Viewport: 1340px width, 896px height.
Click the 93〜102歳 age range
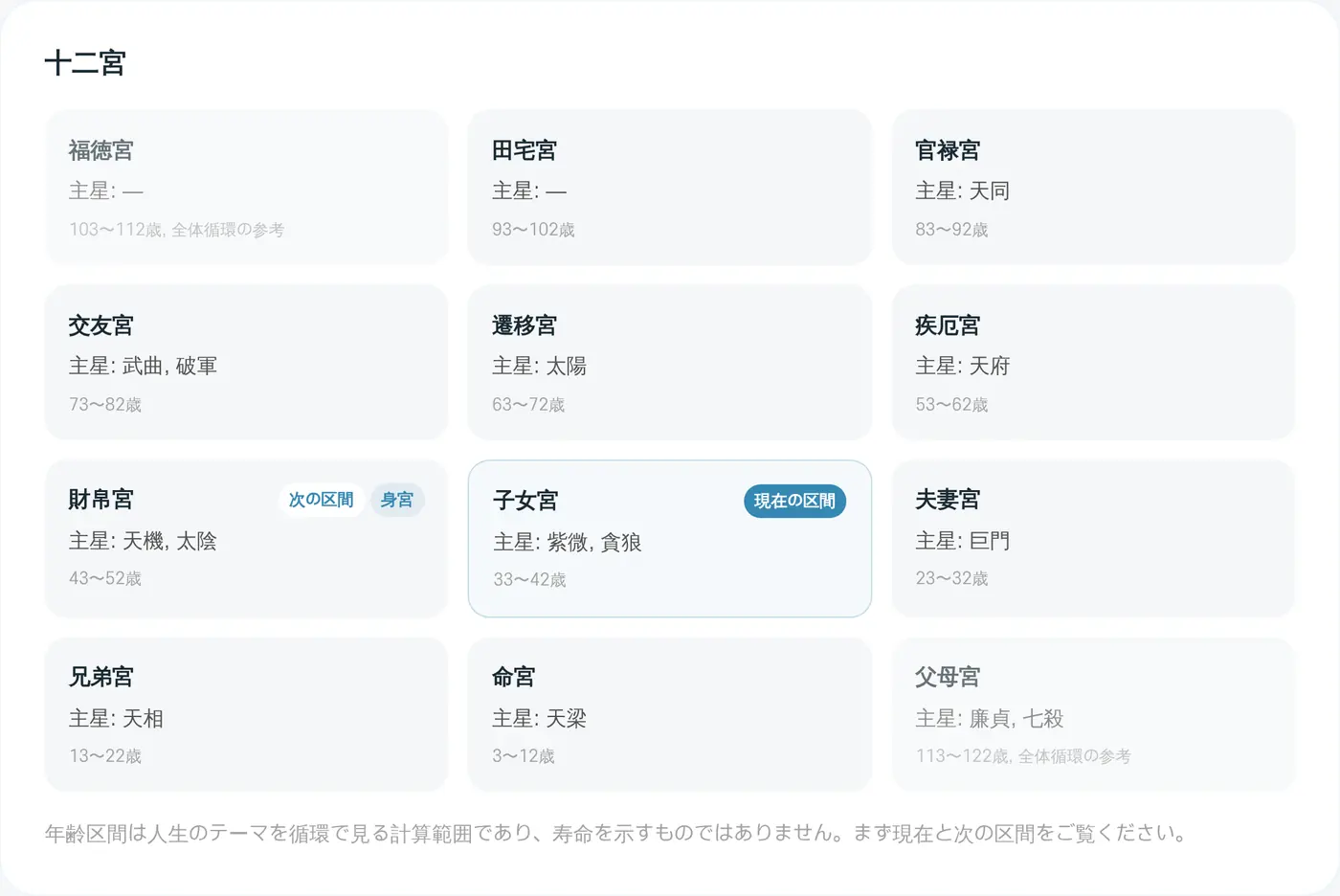pos(533,230)
